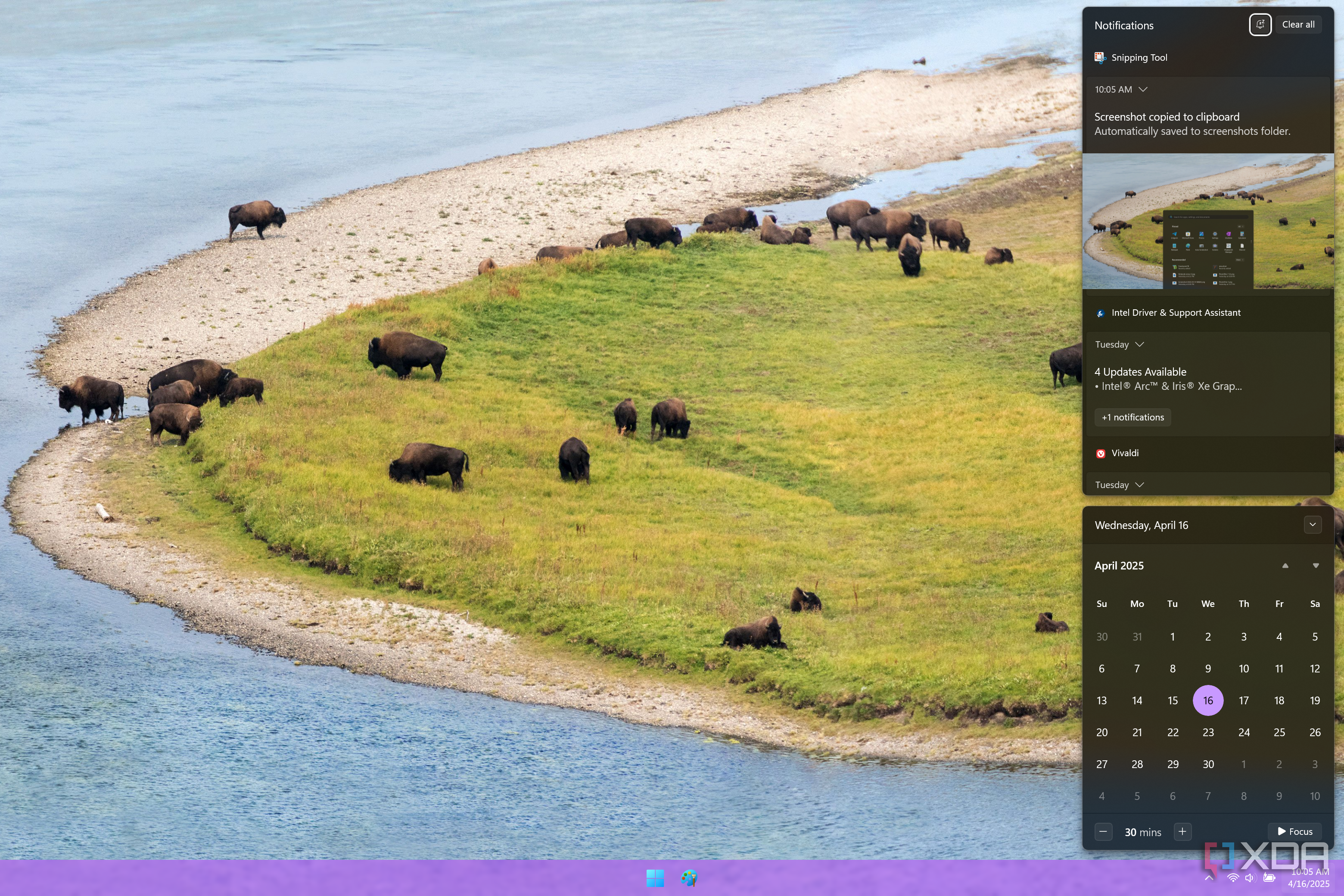Show hidden system tray icons
This screenshot has width=1344, height=896.
click(1209, 878)
